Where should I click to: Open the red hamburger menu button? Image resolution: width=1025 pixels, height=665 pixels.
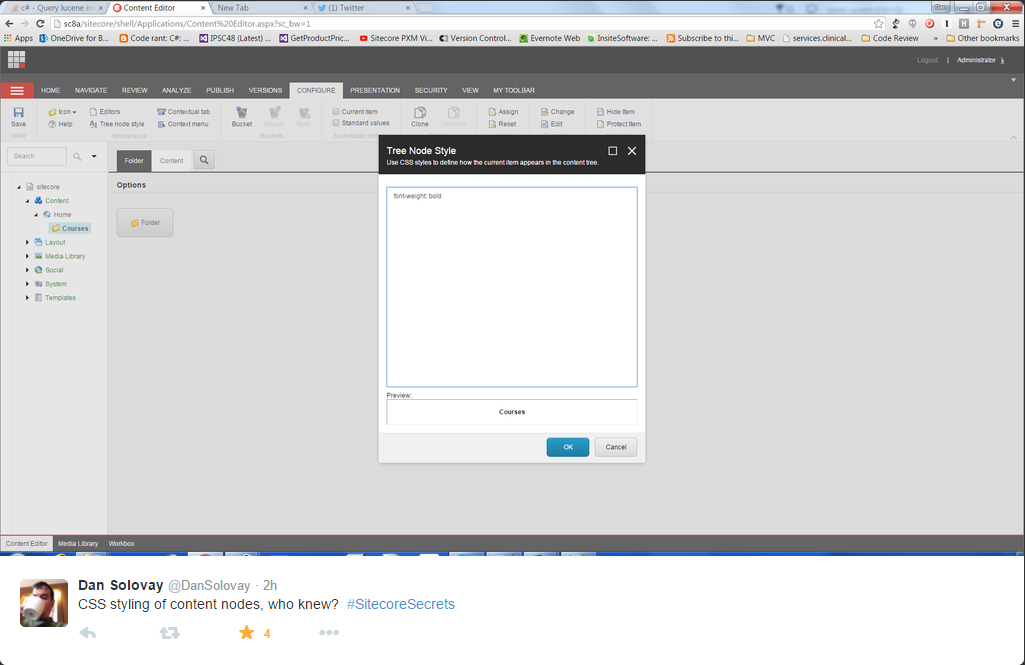coord(17,90)
